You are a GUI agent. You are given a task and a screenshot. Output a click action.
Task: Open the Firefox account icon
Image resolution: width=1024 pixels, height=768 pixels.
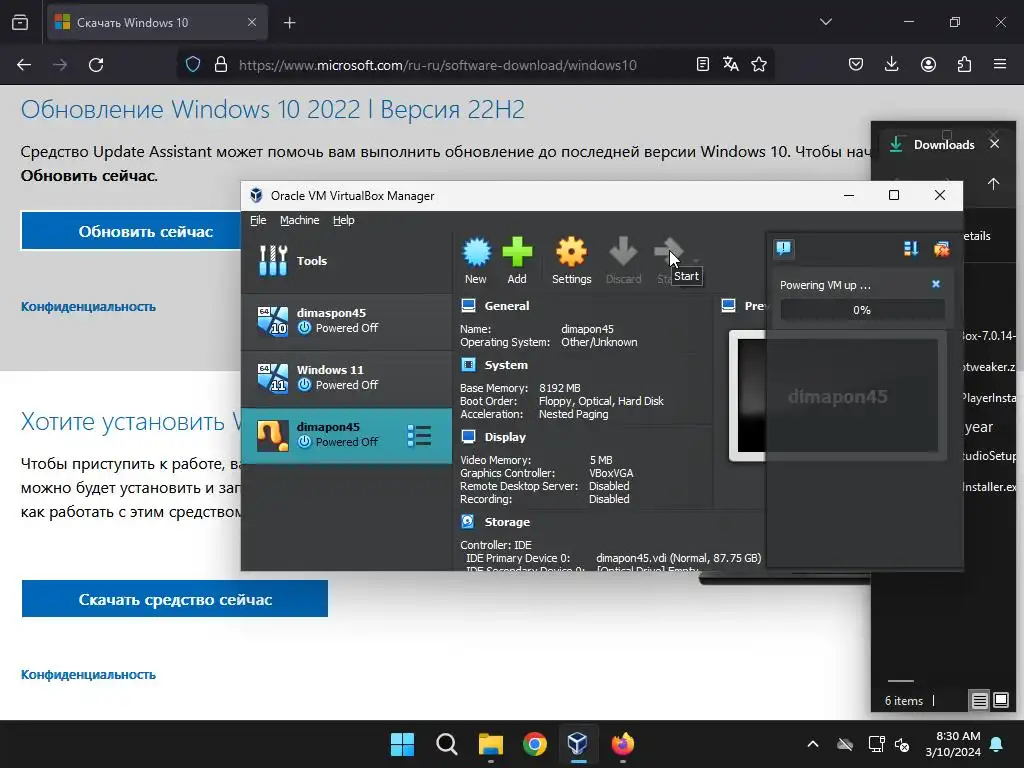[x=928, y=64]
